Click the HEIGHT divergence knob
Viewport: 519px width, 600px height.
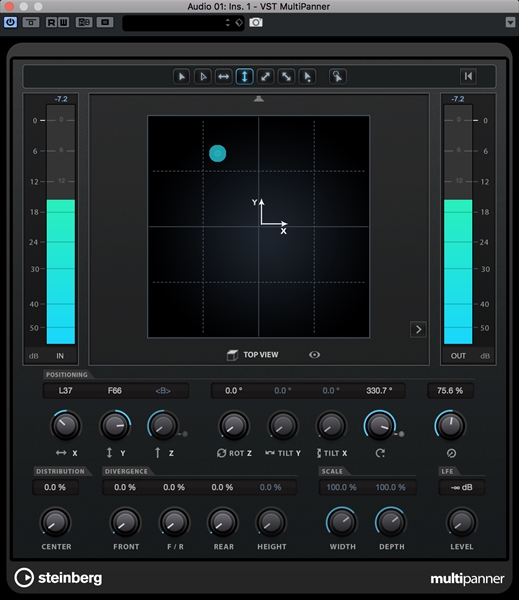271,522
